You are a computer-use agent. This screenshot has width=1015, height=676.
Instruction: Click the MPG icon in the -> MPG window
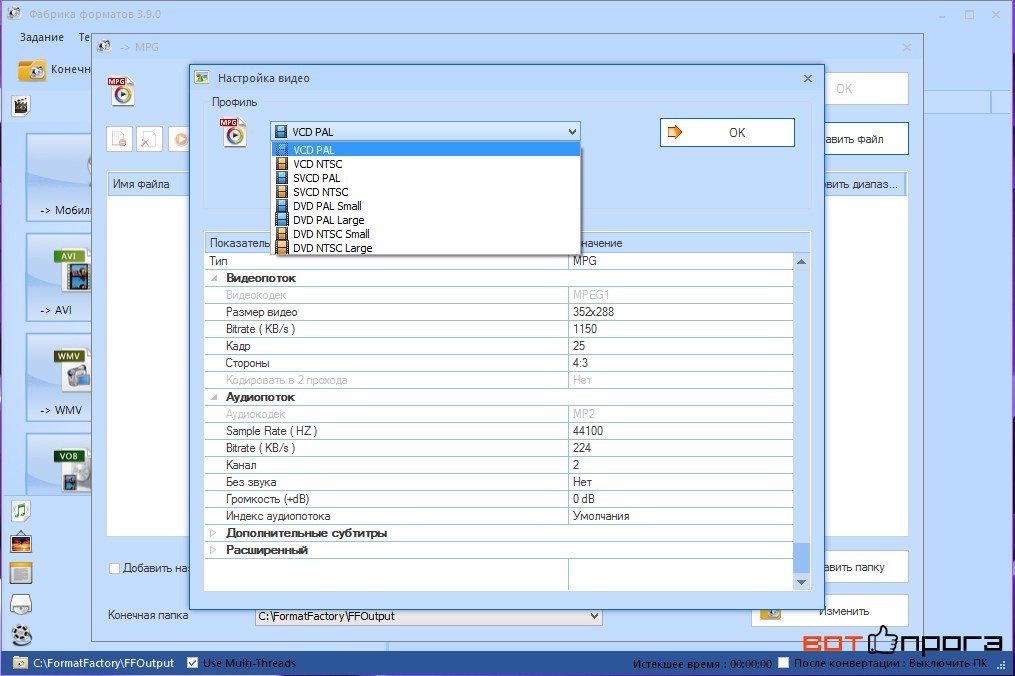(121, 91)
